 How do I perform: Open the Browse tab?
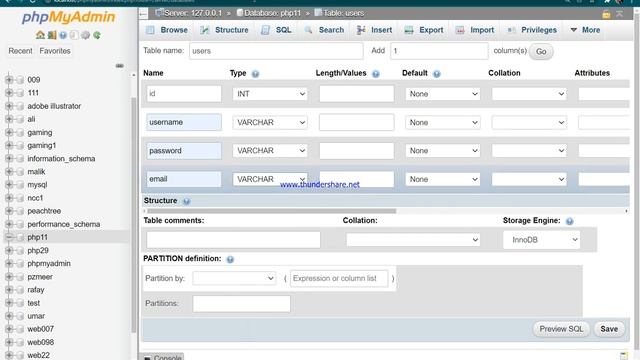tap(167, 30)
